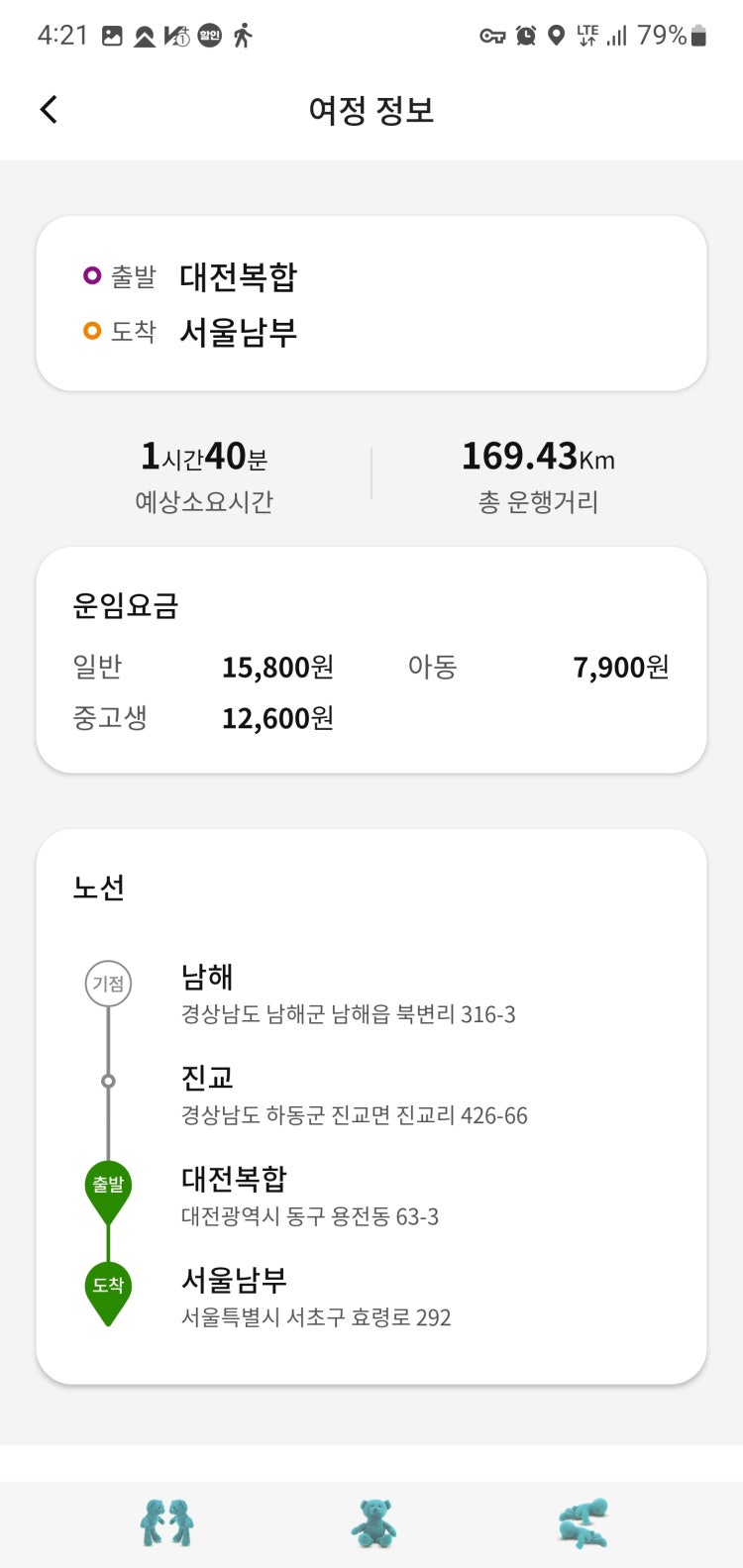The image size is (743, 1568).
Task: Tap the two standing bears navigation icon
Action: 166,1523
